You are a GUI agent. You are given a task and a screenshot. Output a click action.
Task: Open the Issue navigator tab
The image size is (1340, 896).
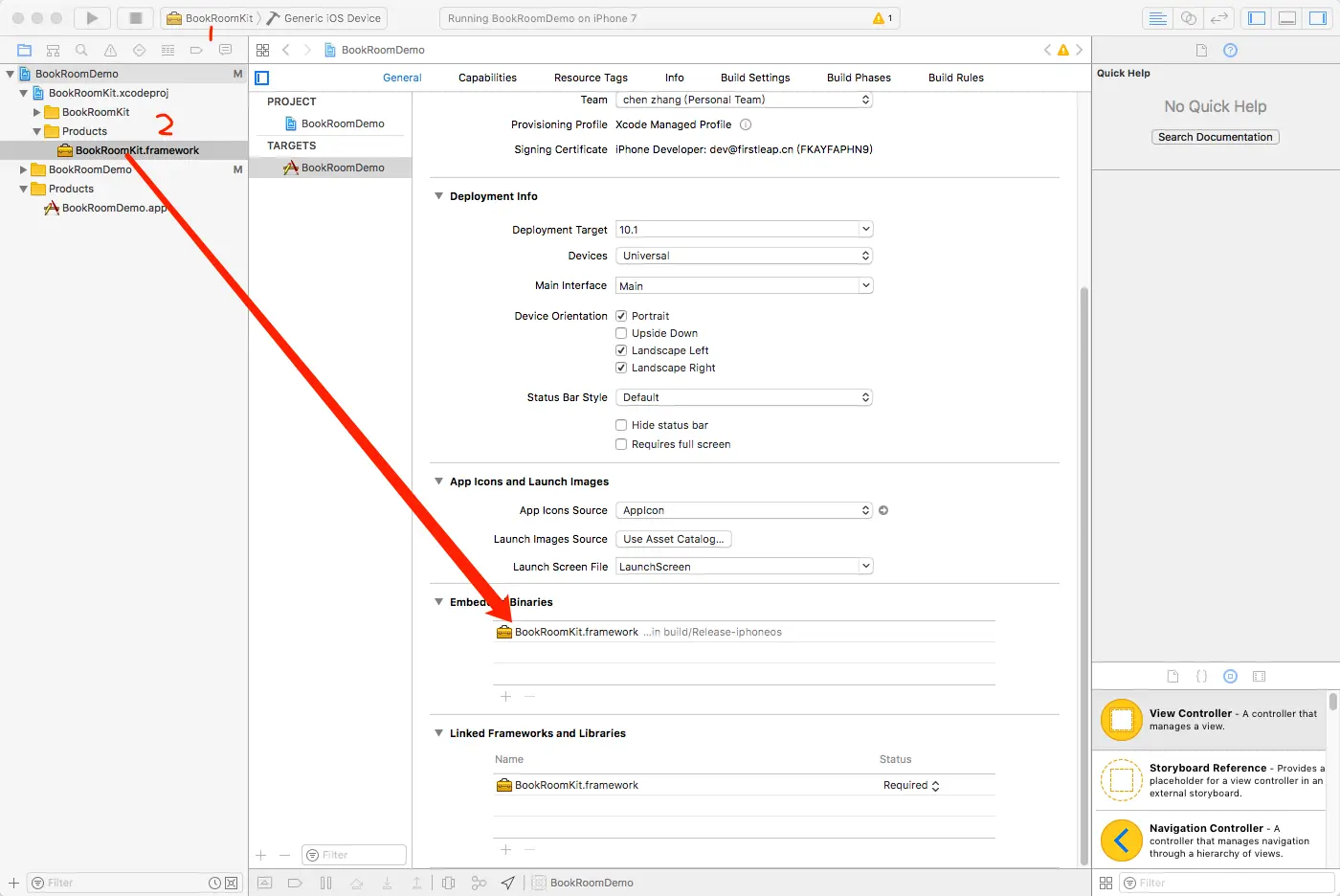click(x=111, y=50)
